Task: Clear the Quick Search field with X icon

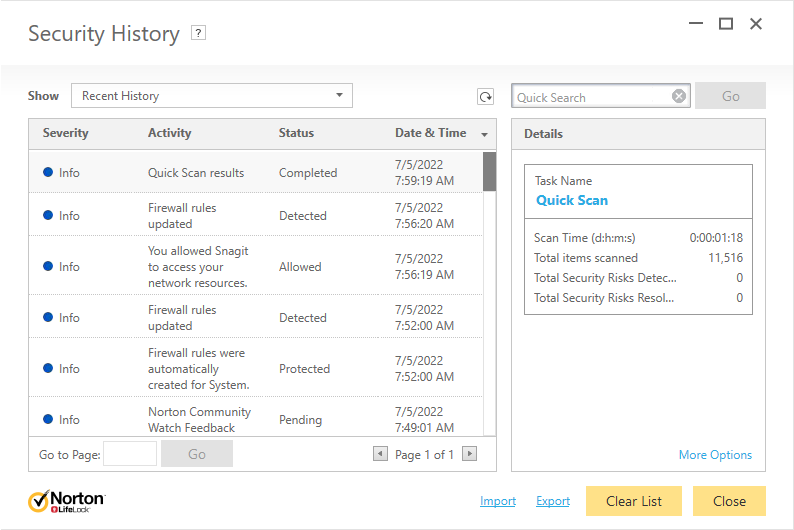Action: 679,97
